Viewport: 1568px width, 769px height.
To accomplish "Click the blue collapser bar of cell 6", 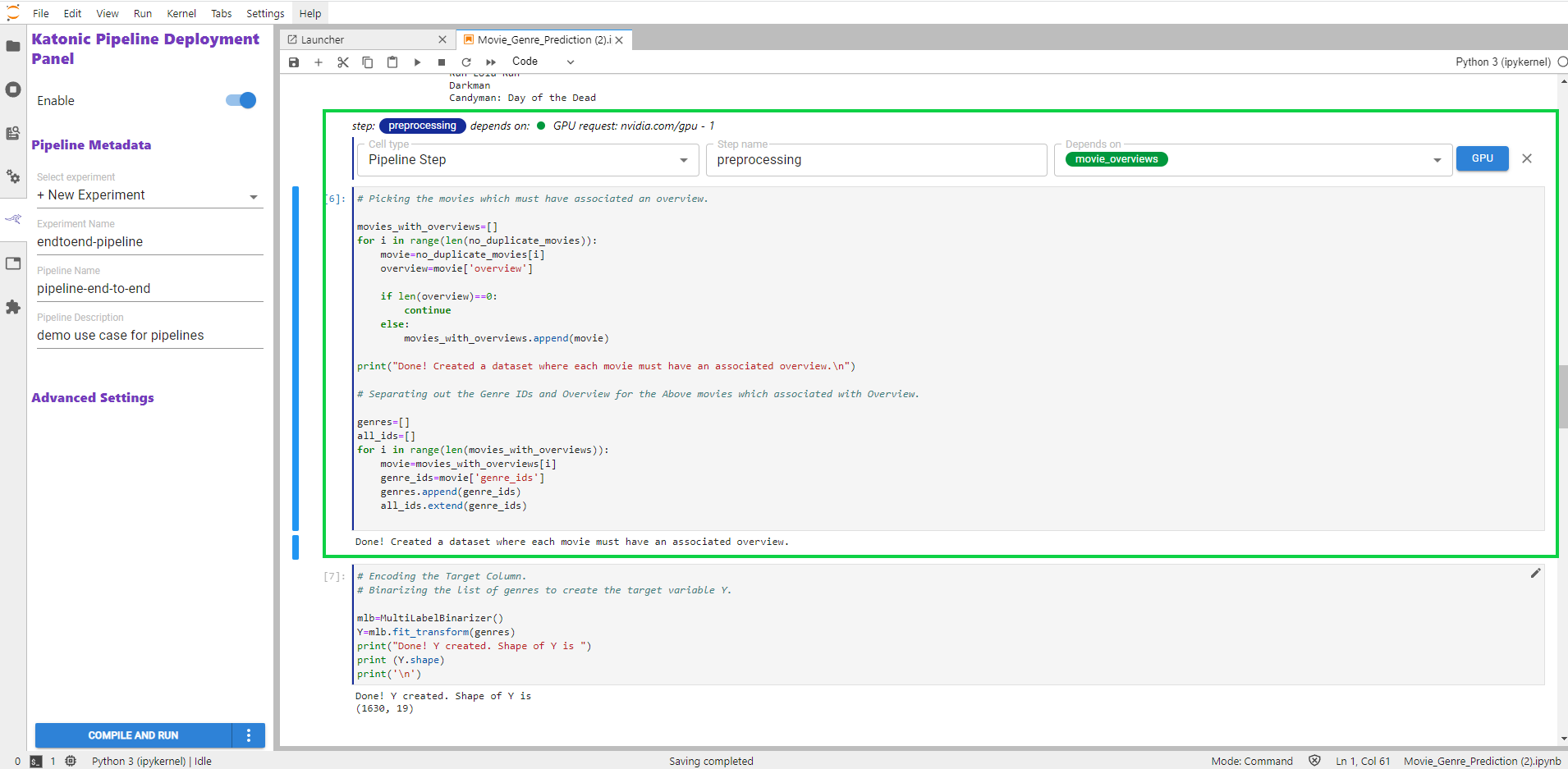I will 296,359.
